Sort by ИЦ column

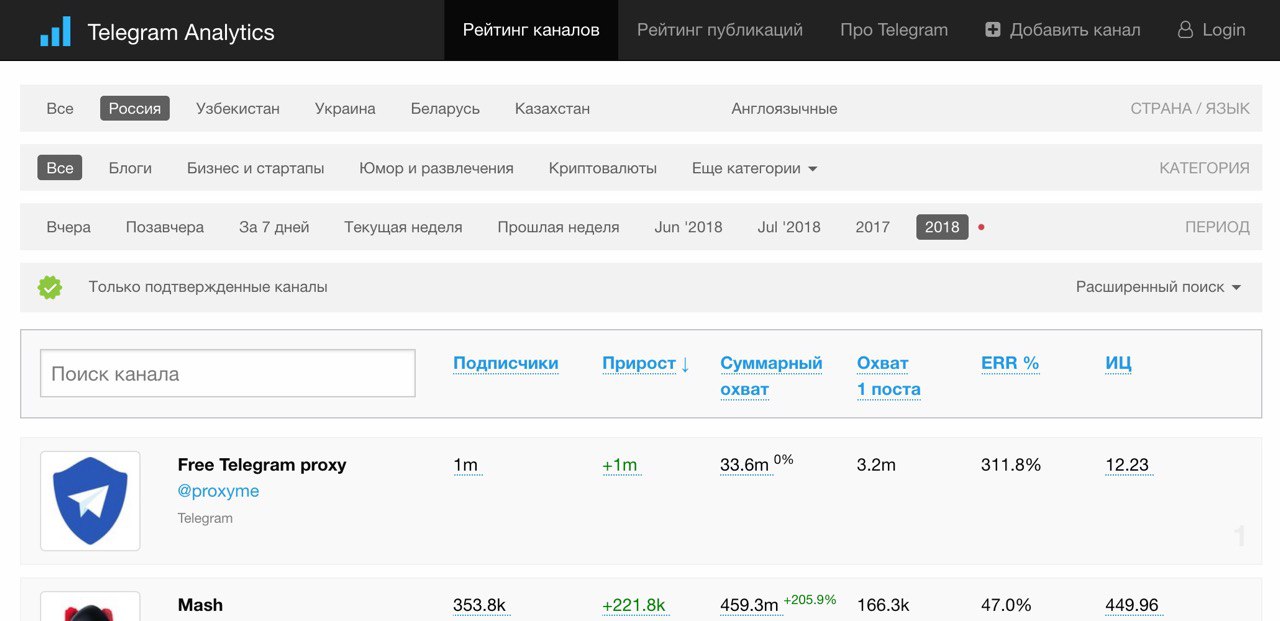1118,363
